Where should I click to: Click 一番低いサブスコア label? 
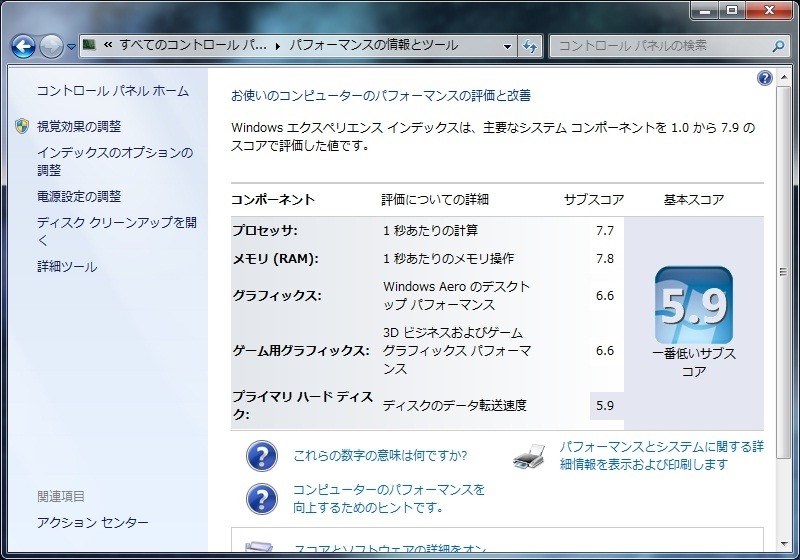[694, 362]
